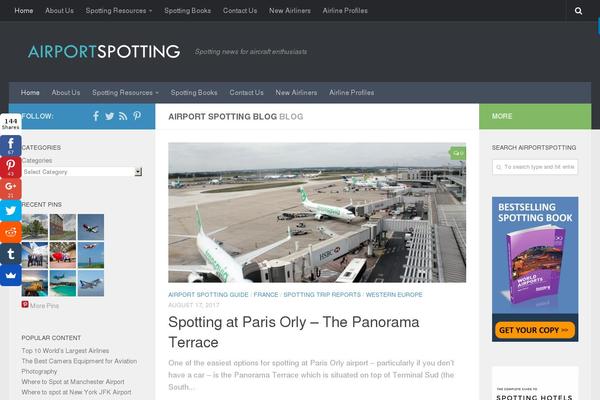Image resolution: width=600 pixels, height=400 pixels.
Task: Share on Facebook from floating share bar
Action: click(x=11, y=145)
